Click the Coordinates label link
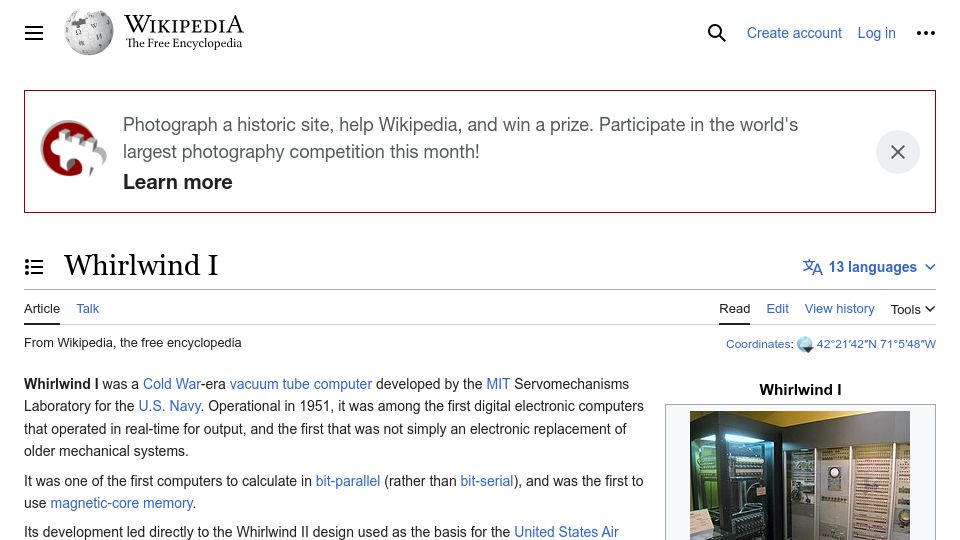 click(x=759, y=344)
